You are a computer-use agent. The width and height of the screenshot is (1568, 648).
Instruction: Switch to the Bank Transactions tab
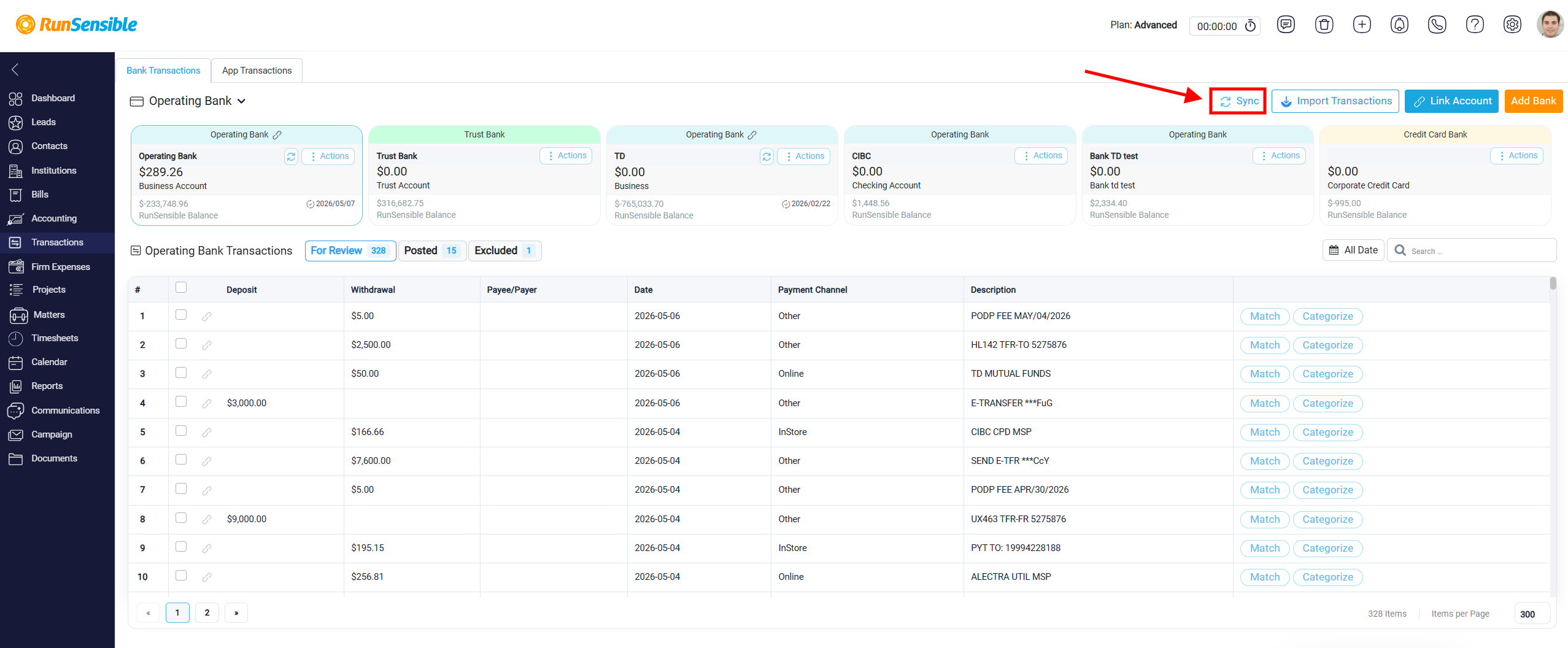(x=163, y=71)
